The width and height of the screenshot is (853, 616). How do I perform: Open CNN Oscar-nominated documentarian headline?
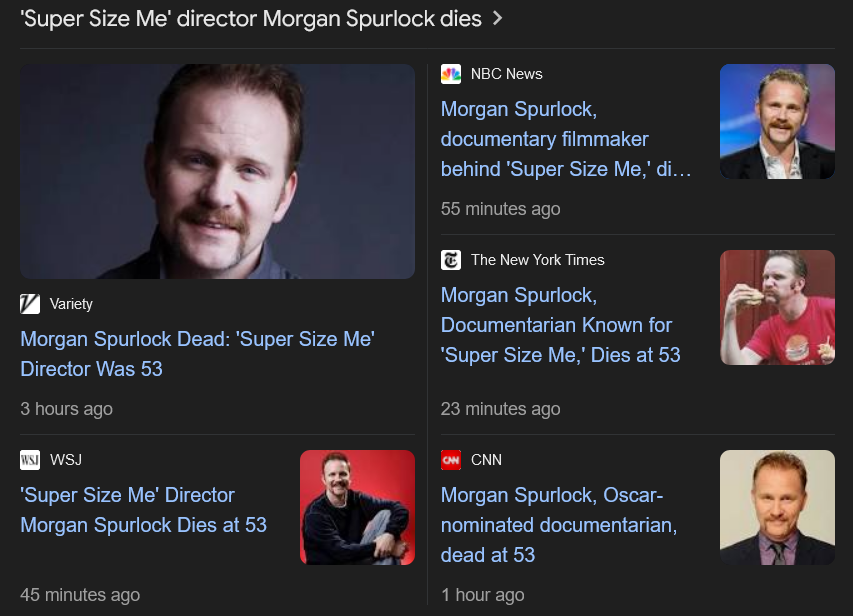(559, 525)
